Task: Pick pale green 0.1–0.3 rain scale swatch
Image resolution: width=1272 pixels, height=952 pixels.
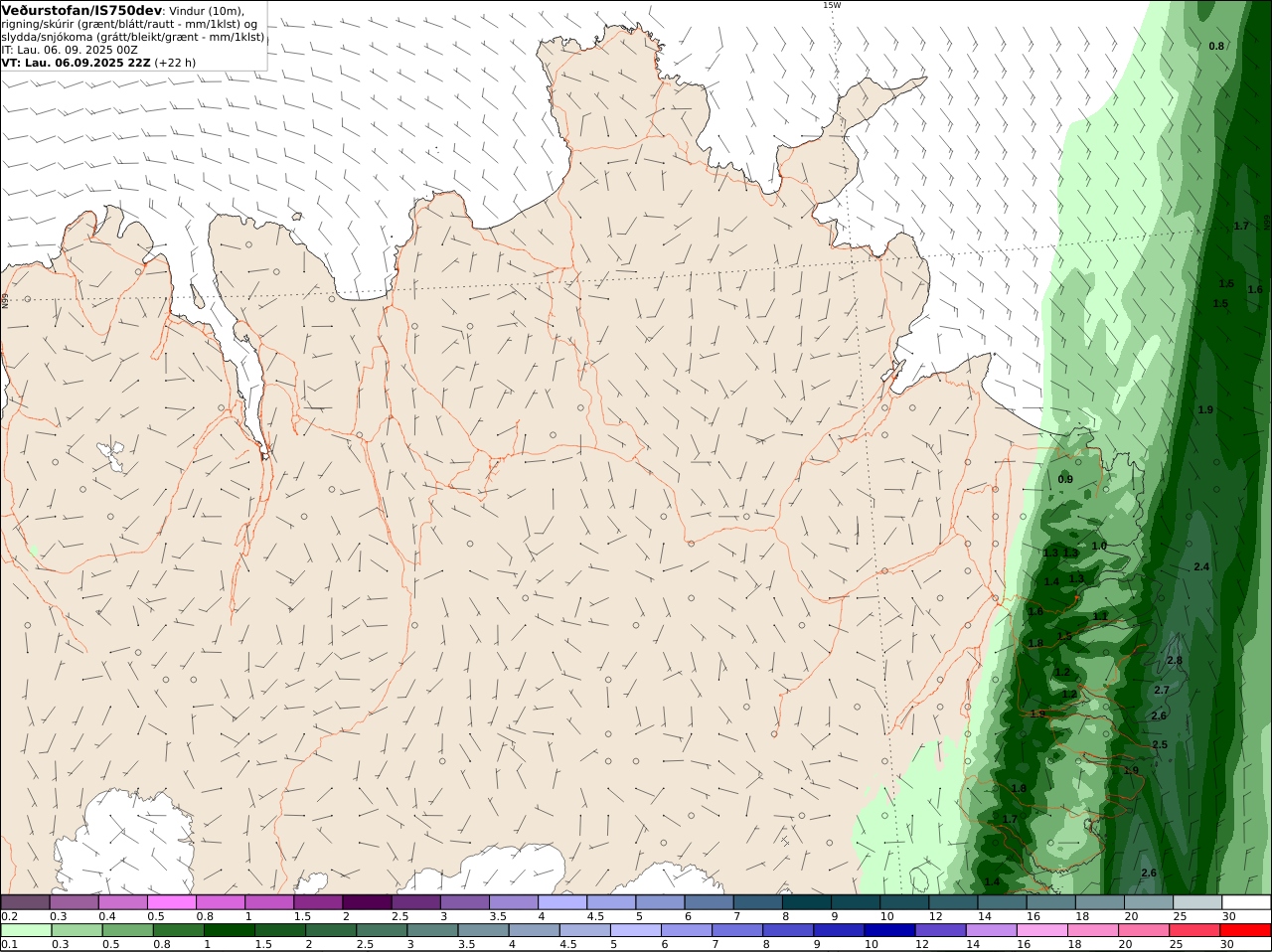Action: click(26, 930)
